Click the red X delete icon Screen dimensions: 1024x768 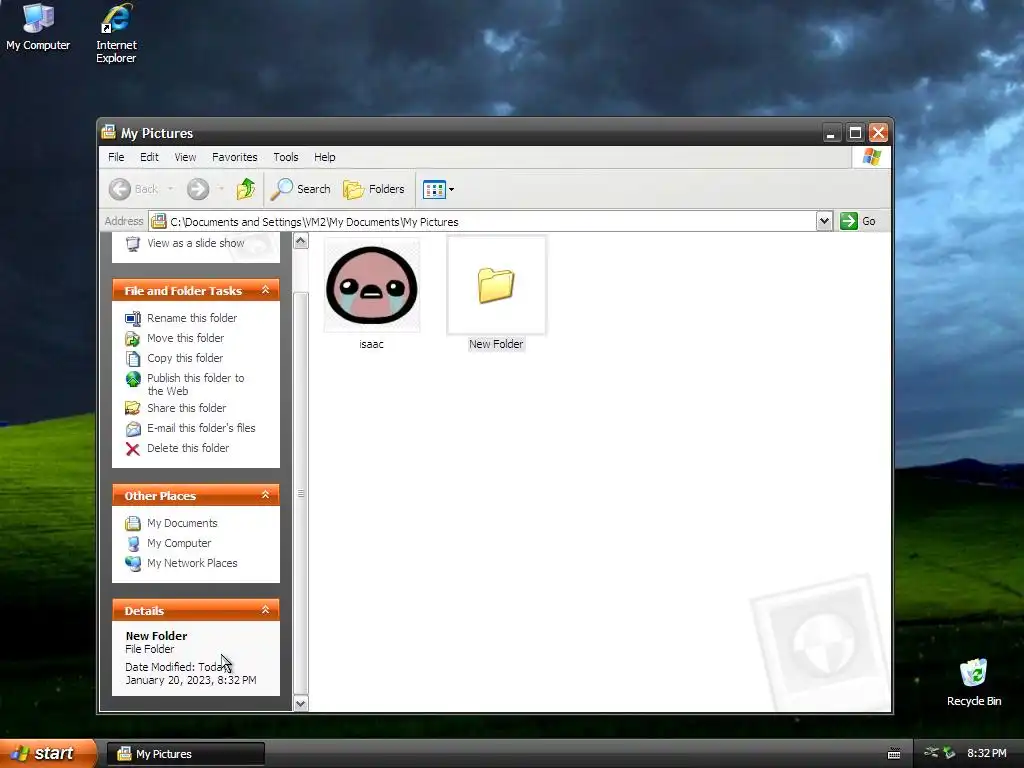133,449
